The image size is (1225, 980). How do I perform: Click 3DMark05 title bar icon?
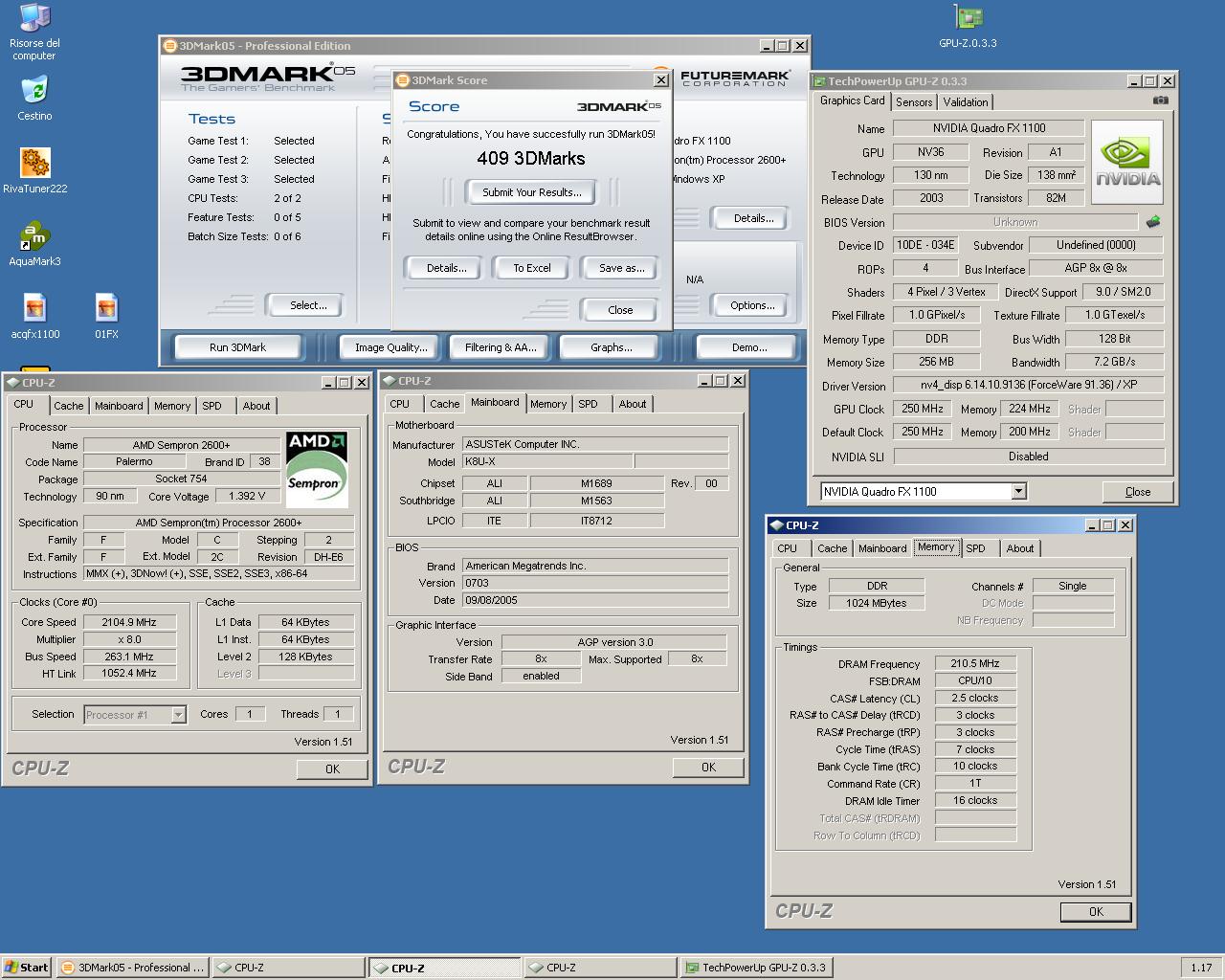pos(170,45)
